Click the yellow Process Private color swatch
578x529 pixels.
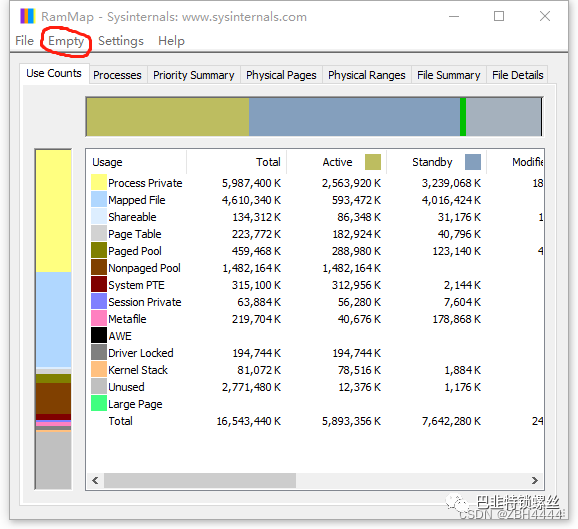point(99,183)
